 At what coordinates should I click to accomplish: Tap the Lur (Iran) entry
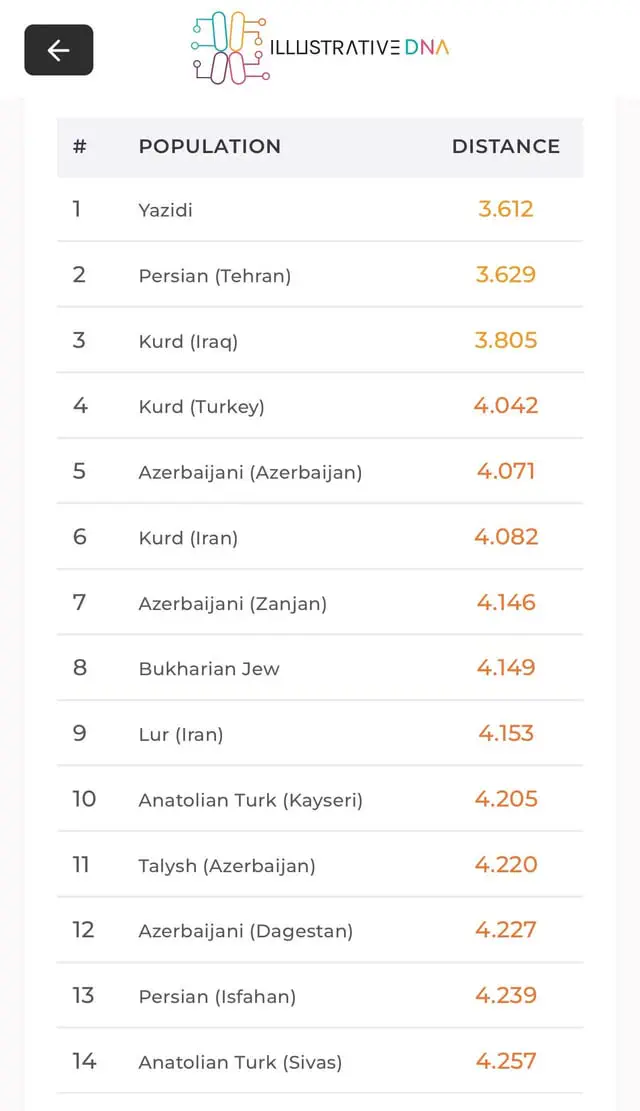pyautogui.click(x=181, y=734)
